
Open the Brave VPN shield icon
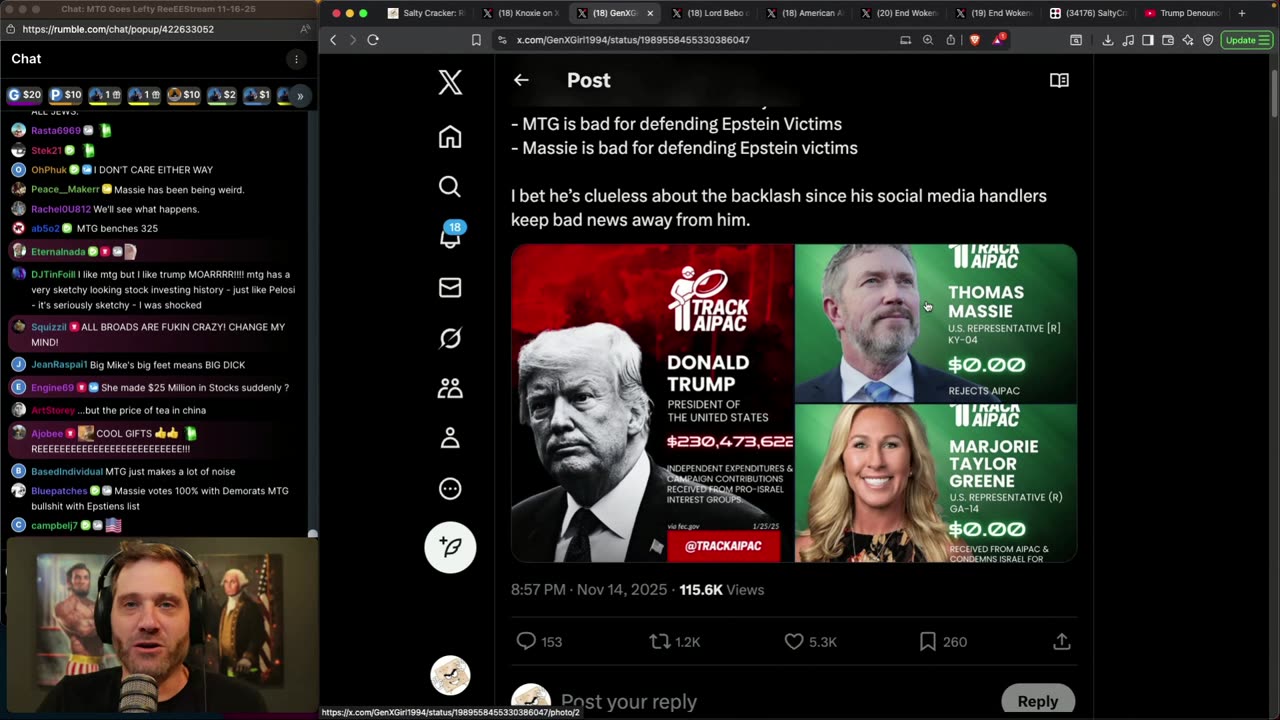(1208, 40)
